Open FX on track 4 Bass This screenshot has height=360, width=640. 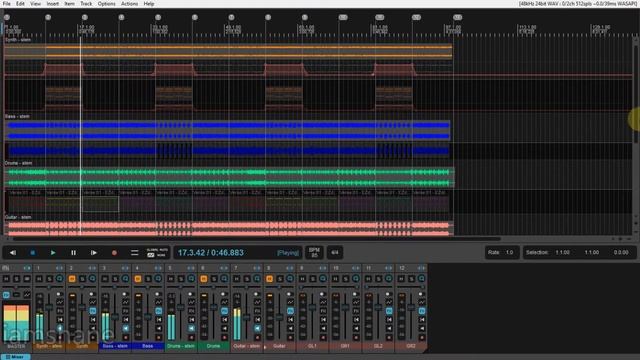pyautogui.click(x=158, y=311)
